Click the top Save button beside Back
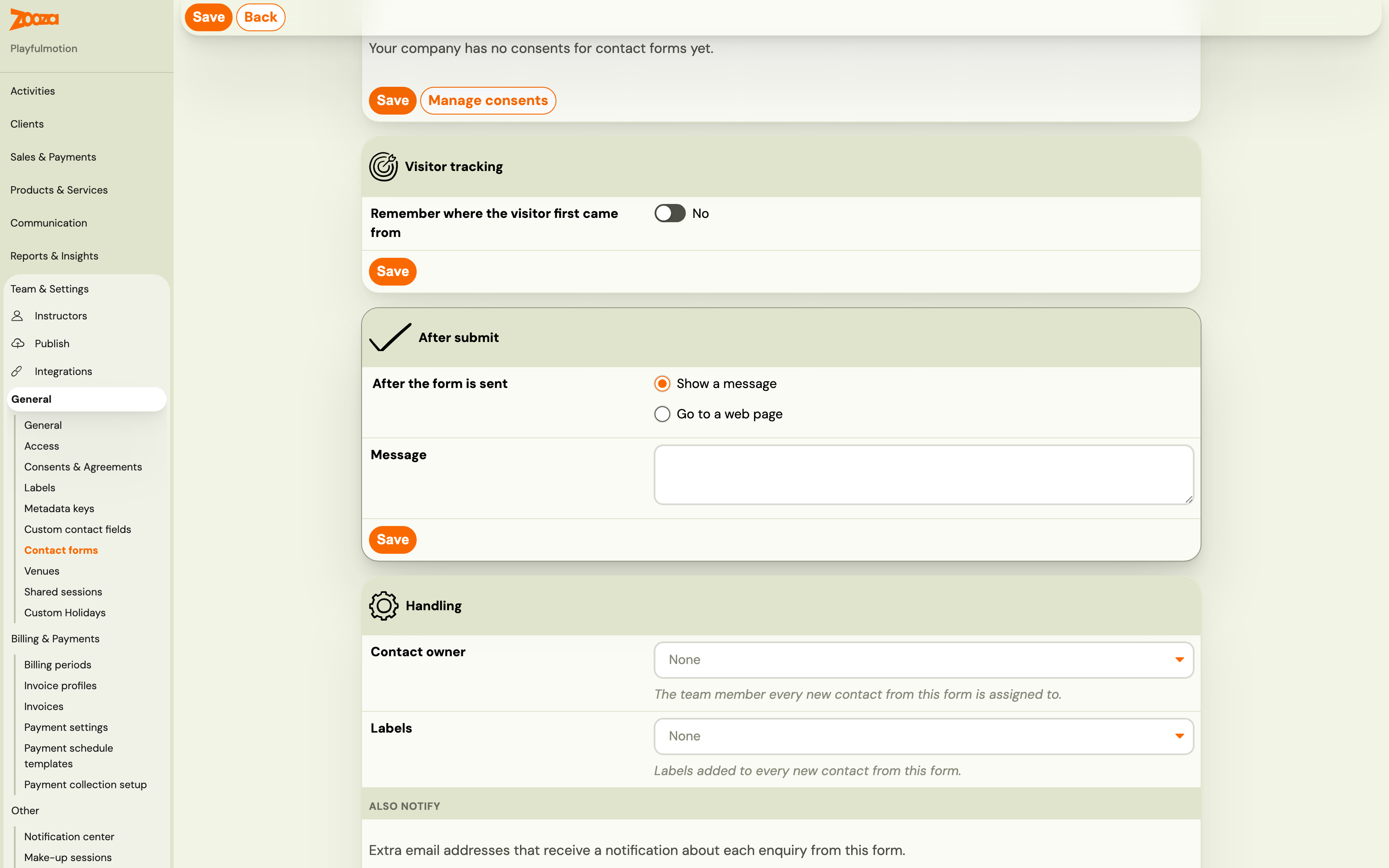Image resolution: width=1389 pixels, height=868 pixels. tap(208, 17)
